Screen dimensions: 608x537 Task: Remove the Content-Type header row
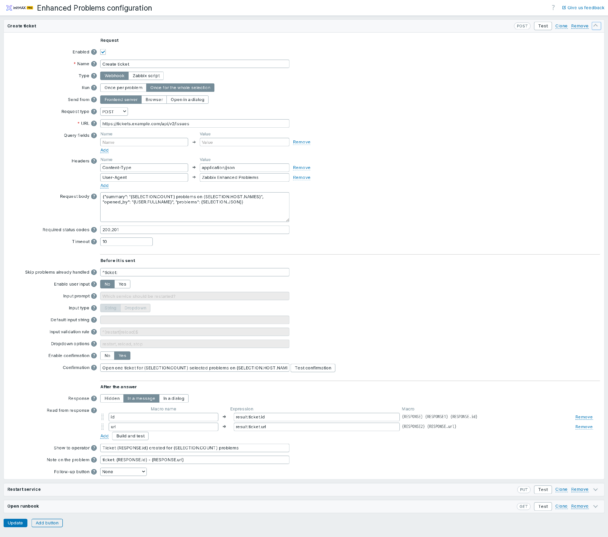tap(301, 167)
